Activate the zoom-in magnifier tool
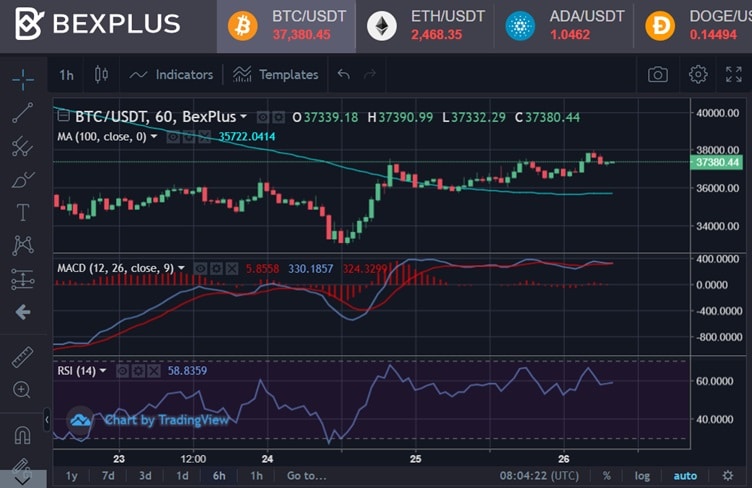 pos(22,390)
